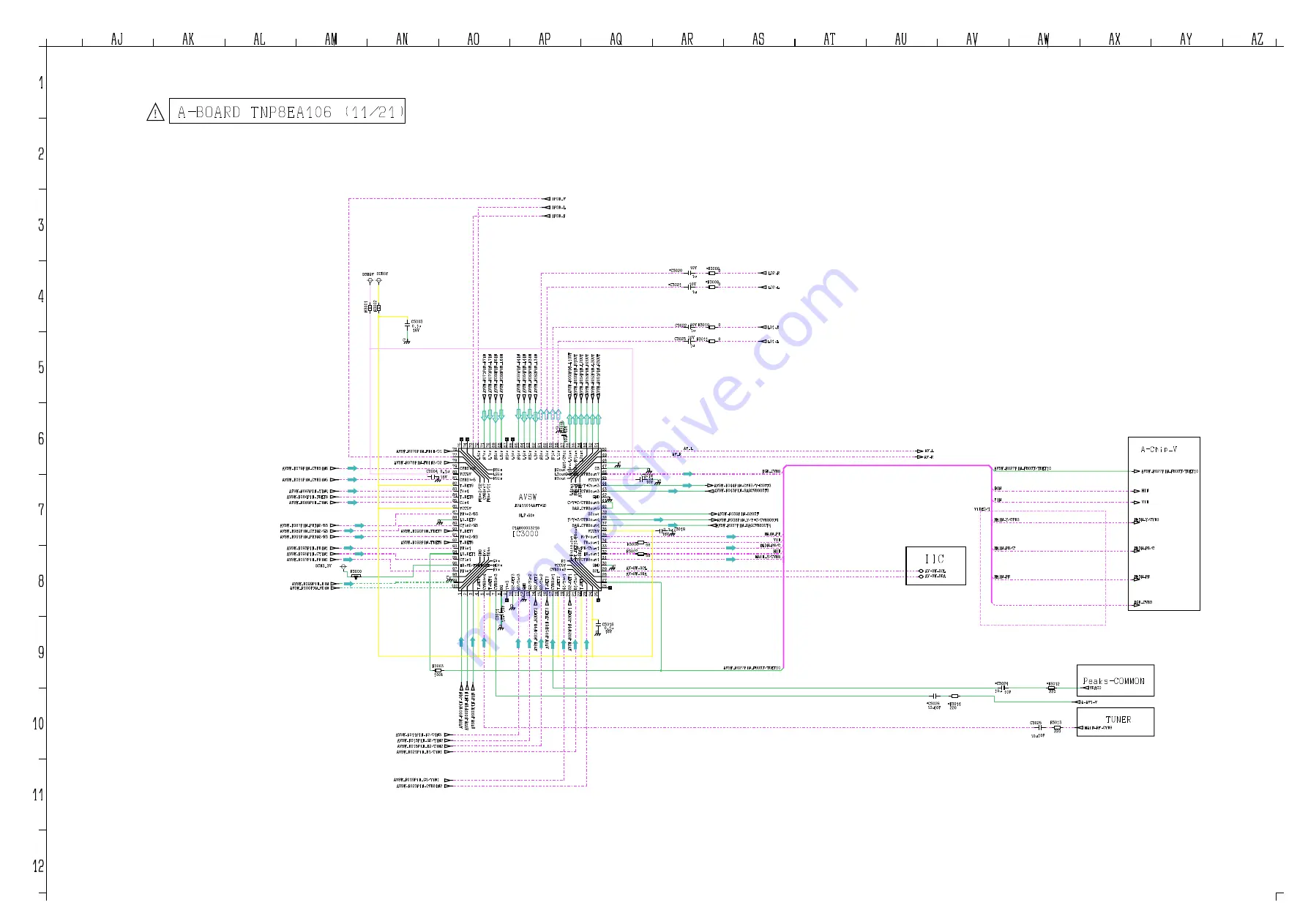Click the TUNER block label
Viewport: 1308px width, 924px height.
coord(1118,719)
